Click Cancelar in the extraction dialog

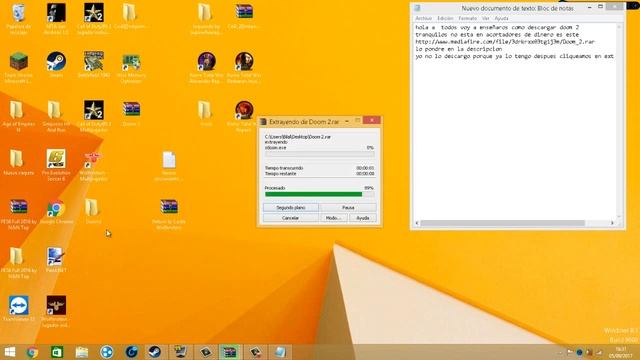point(290,218)
